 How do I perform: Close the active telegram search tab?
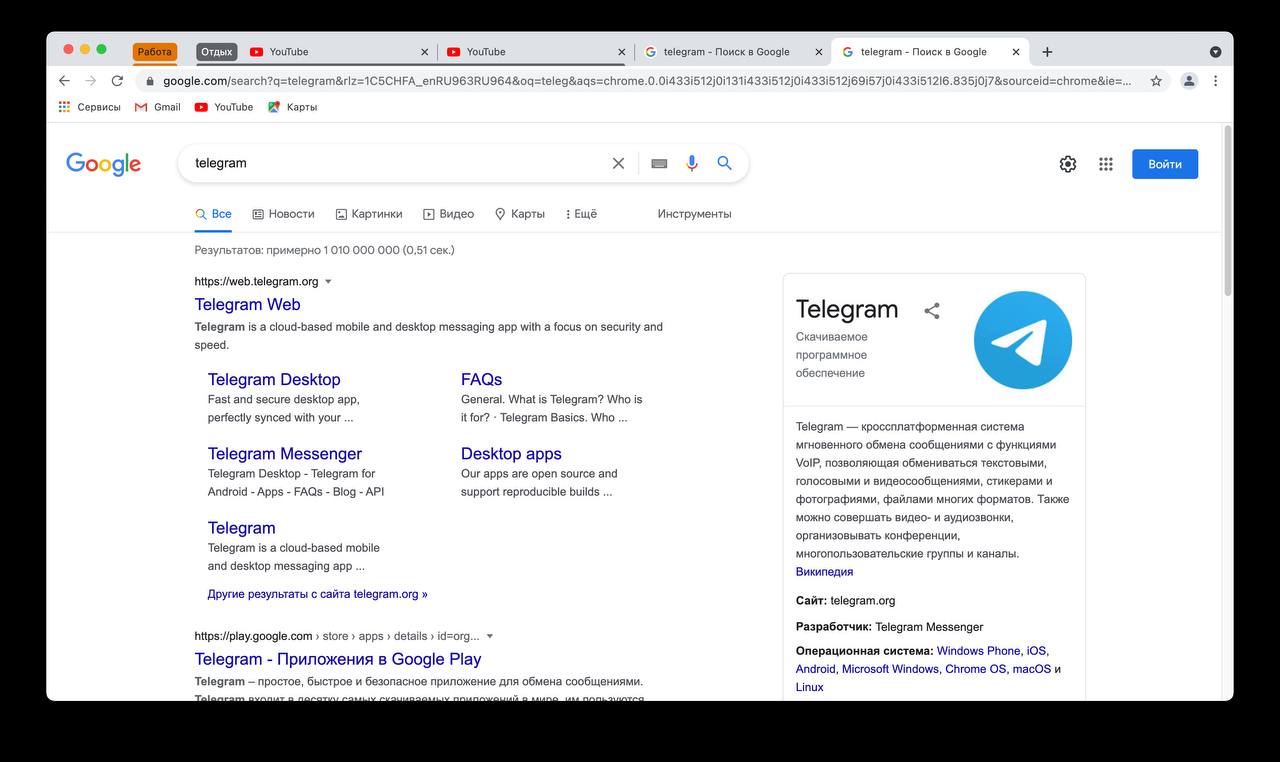[x=1017, y=52]
